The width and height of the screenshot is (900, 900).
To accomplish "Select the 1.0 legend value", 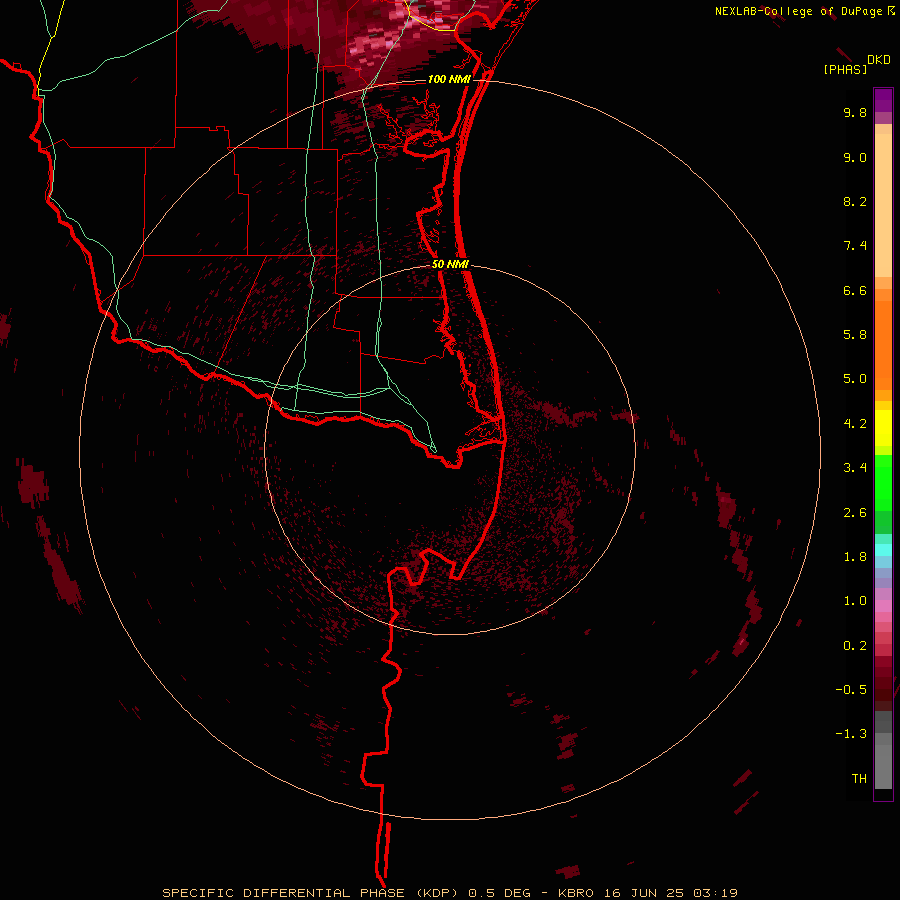I will pyautogui.click(x=855, y=601).
